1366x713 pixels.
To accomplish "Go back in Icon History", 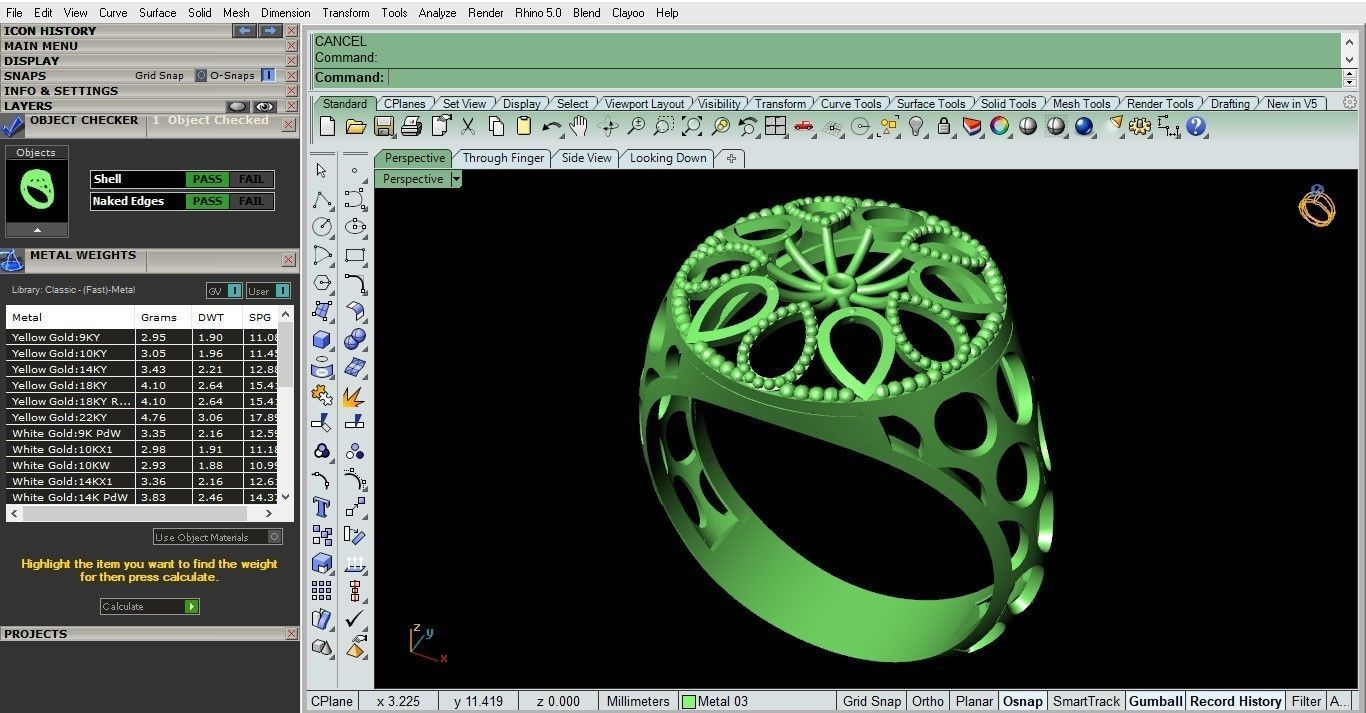I will [244, 31].
